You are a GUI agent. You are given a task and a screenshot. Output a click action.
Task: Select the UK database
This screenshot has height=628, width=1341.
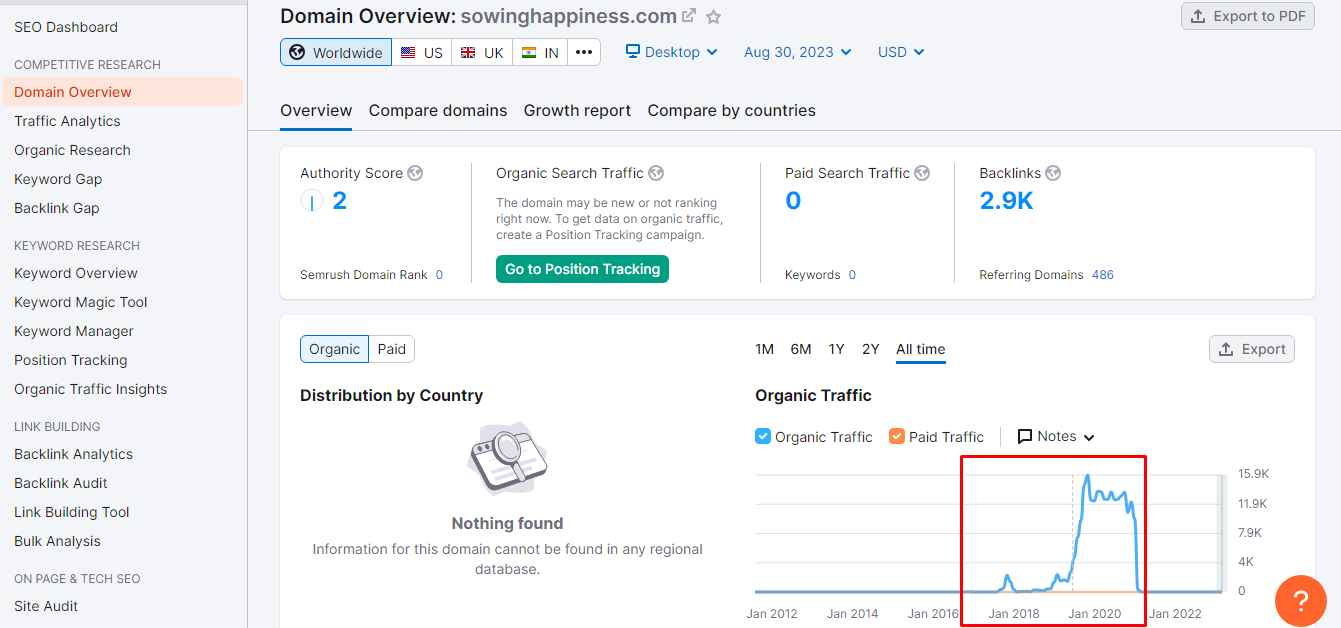[x=482, y=52]
